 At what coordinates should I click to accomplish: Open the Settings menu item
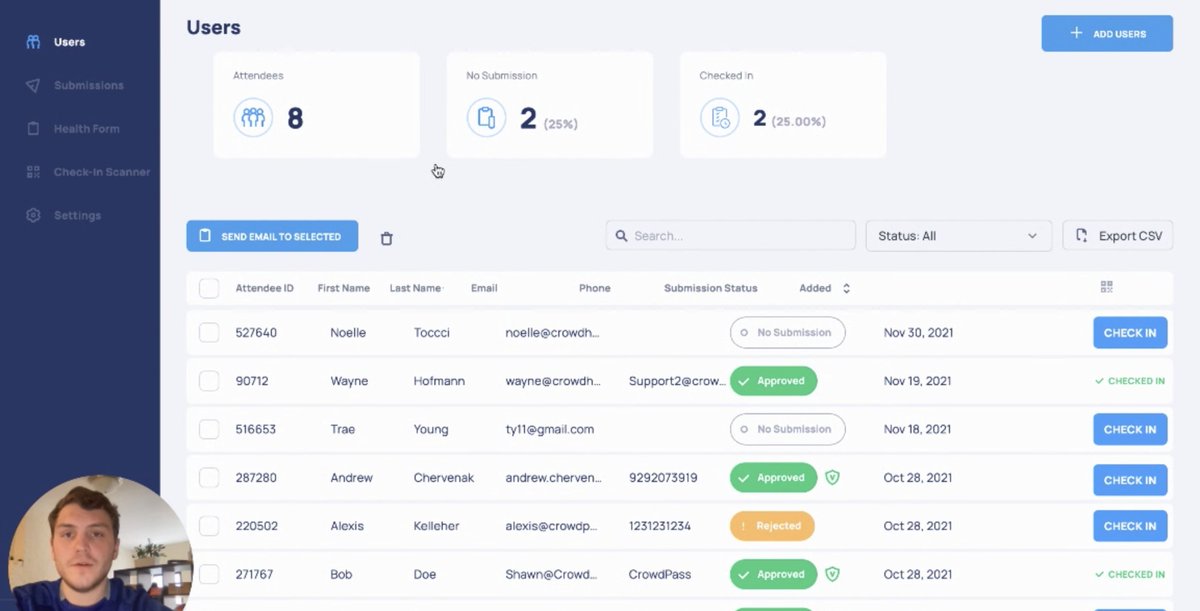(x=77, y=215)
